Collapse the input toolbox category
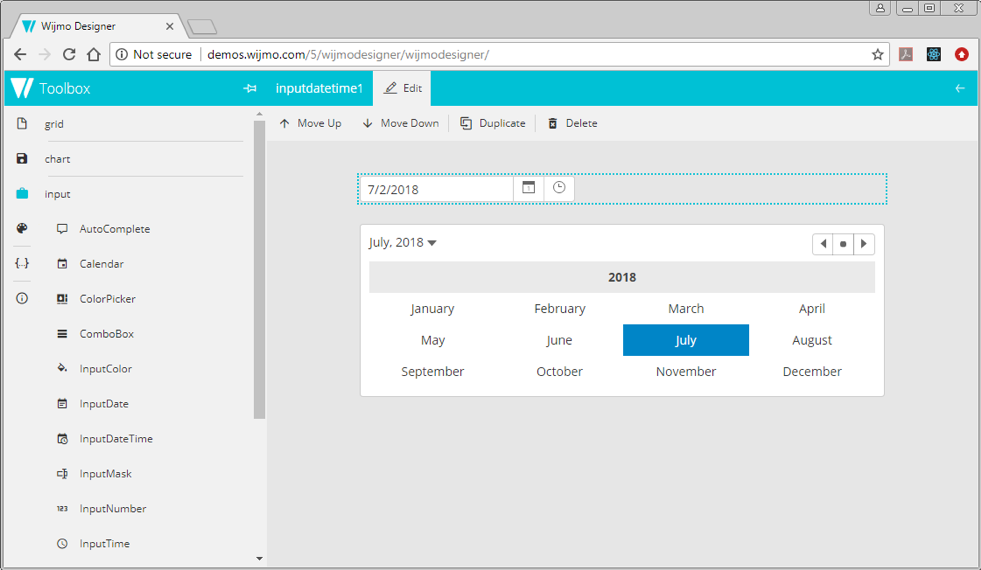Image resolution: width=981 pixels, height=570 pixels. point(57,194)
